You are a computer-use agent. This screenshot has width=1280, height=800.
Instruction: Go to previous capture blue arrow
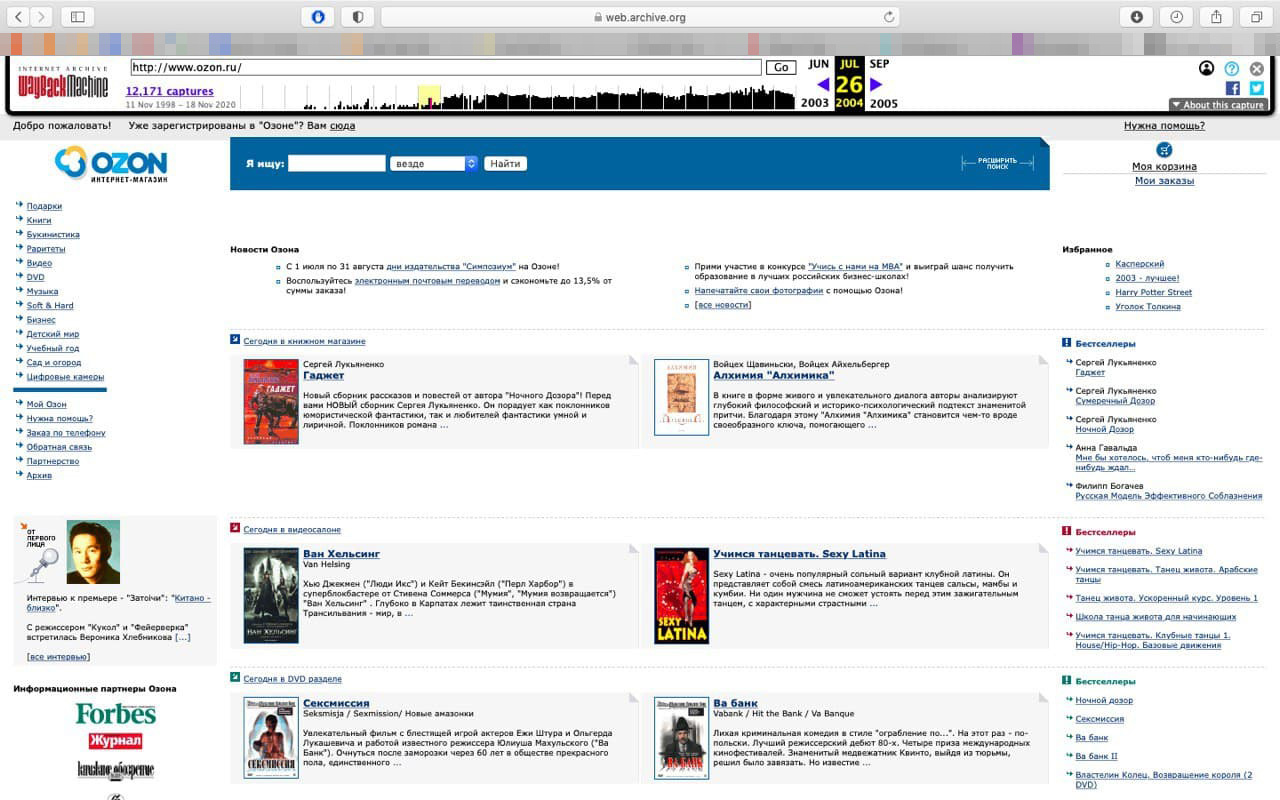click(x=823, y=84)
